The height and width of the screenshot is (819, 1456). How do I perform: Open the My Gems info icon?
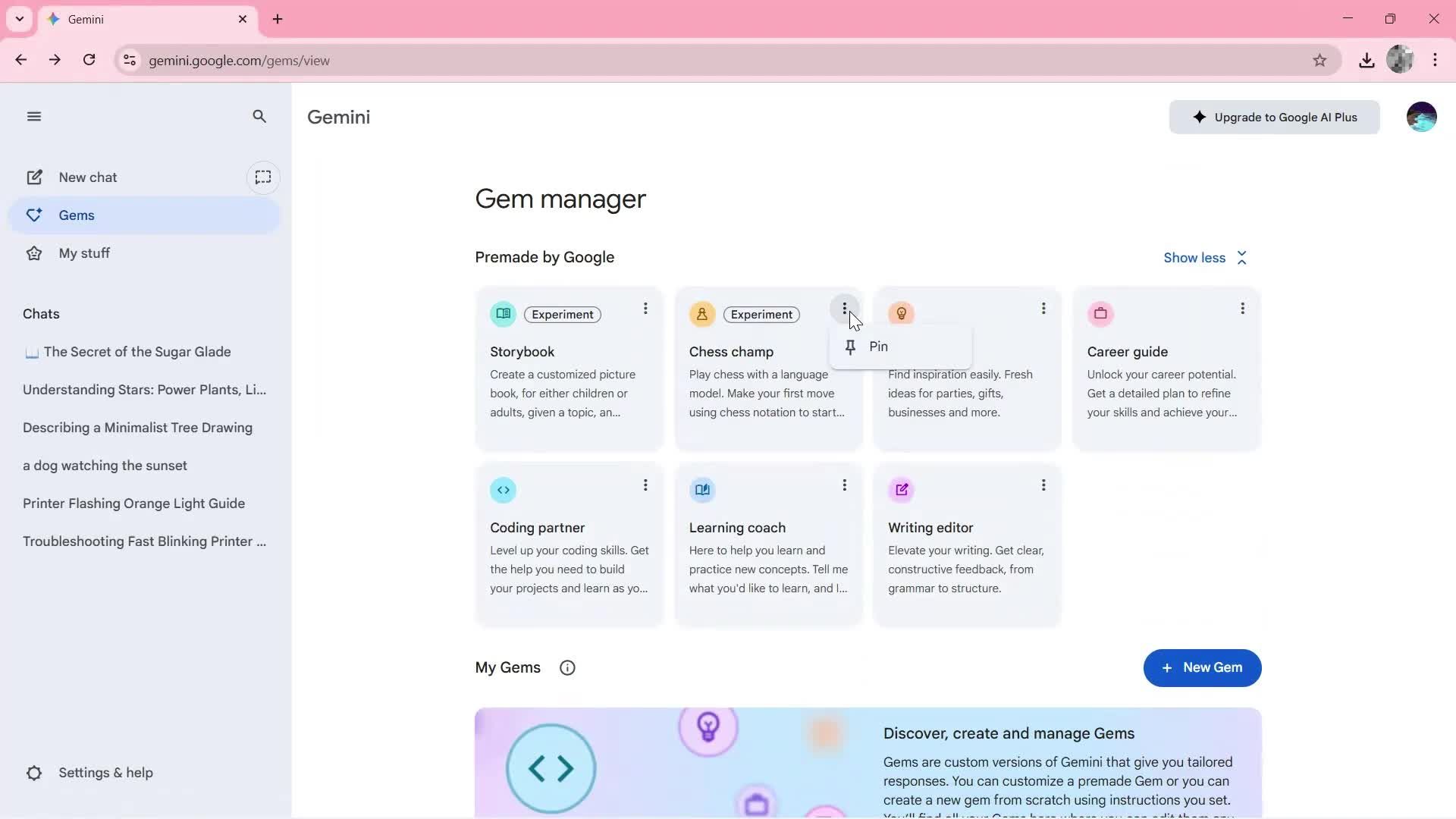(567, 667)
